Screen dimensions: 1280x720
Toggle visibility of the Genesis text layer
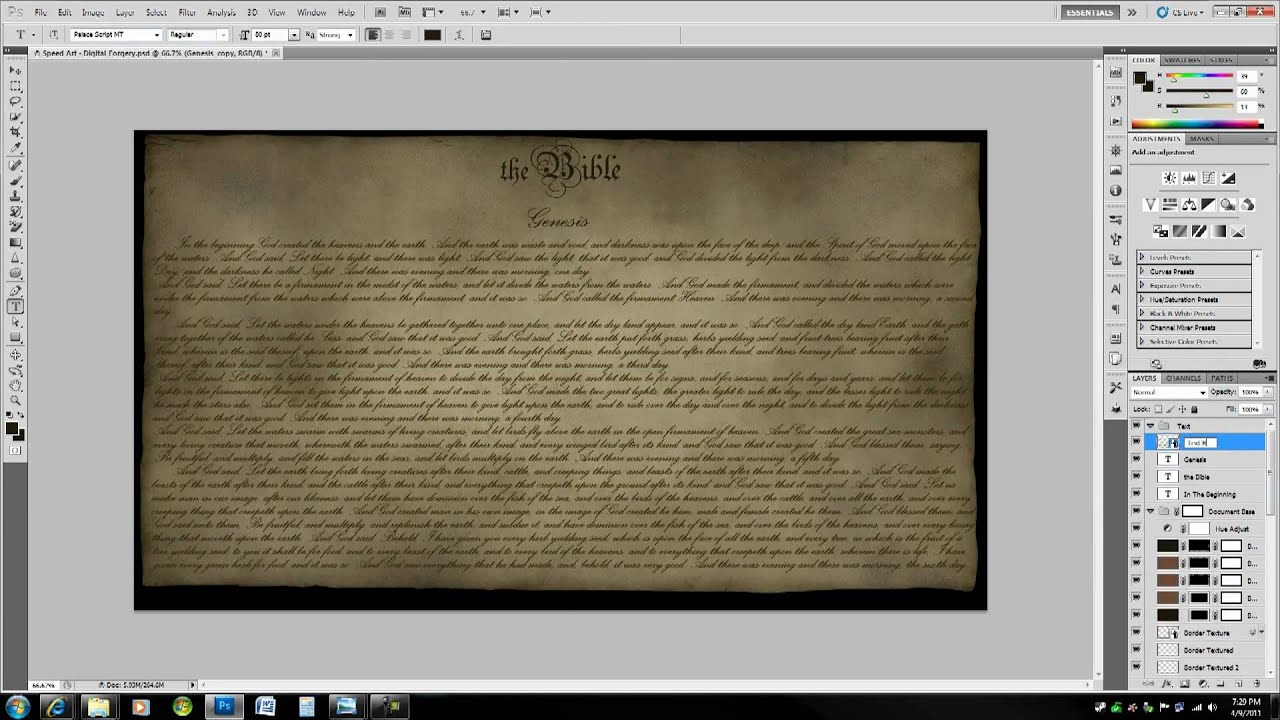click(x=1136, y=459)
